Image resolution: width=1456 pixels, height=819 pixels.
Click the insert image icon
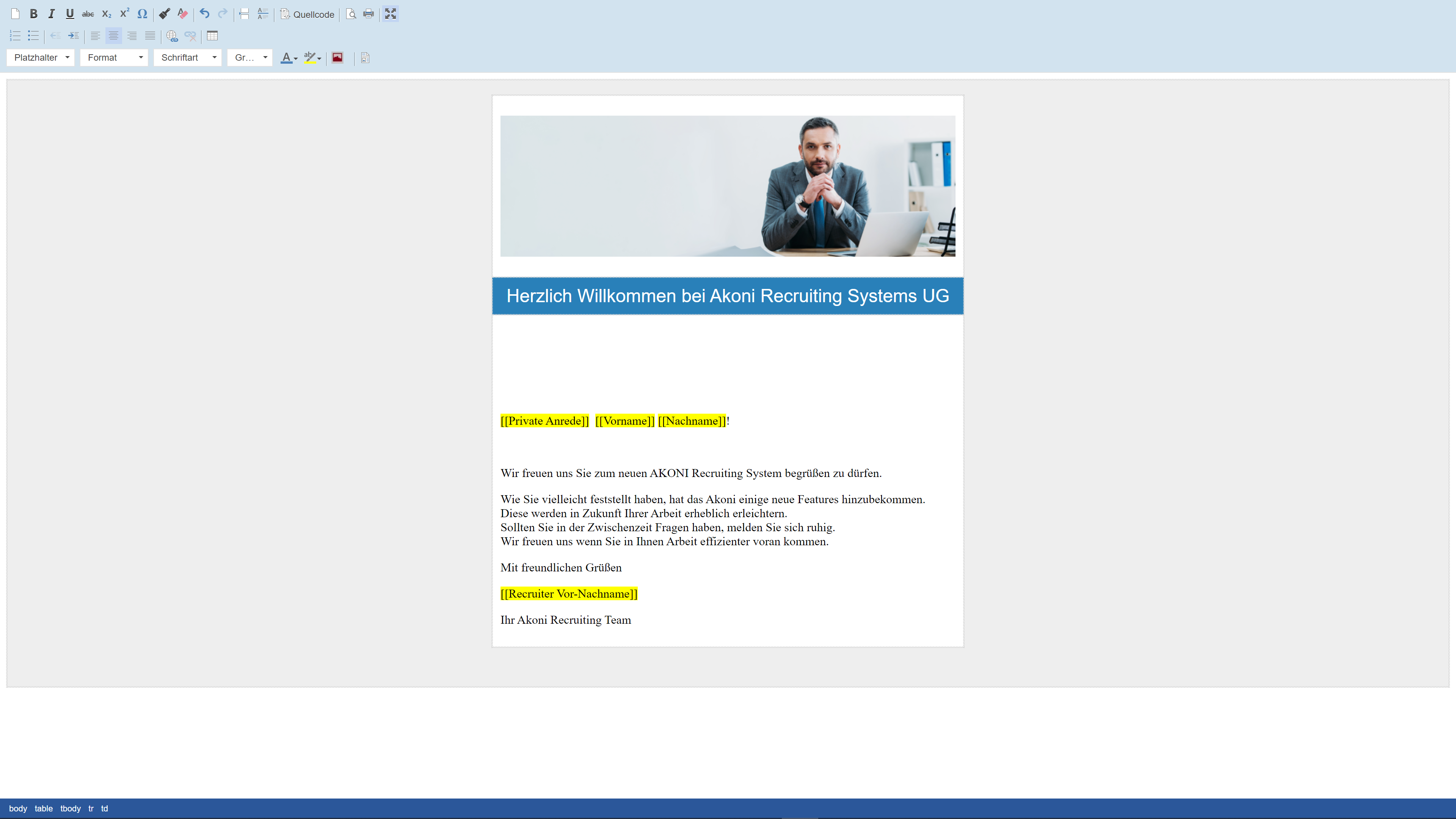337,58
